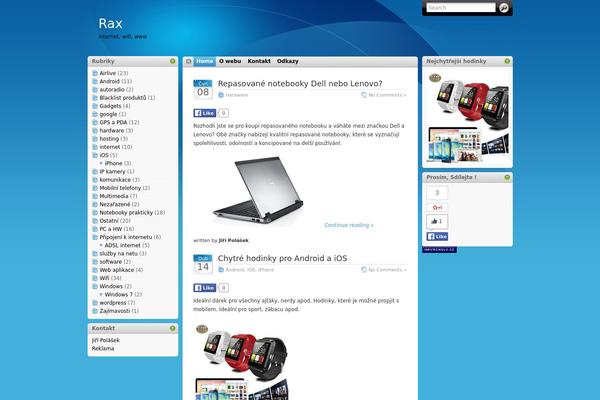Image resolution: width=600 pixels, height=400 pixels.
Task: Open the Multimedia category
Action: (x=114, y=196)
